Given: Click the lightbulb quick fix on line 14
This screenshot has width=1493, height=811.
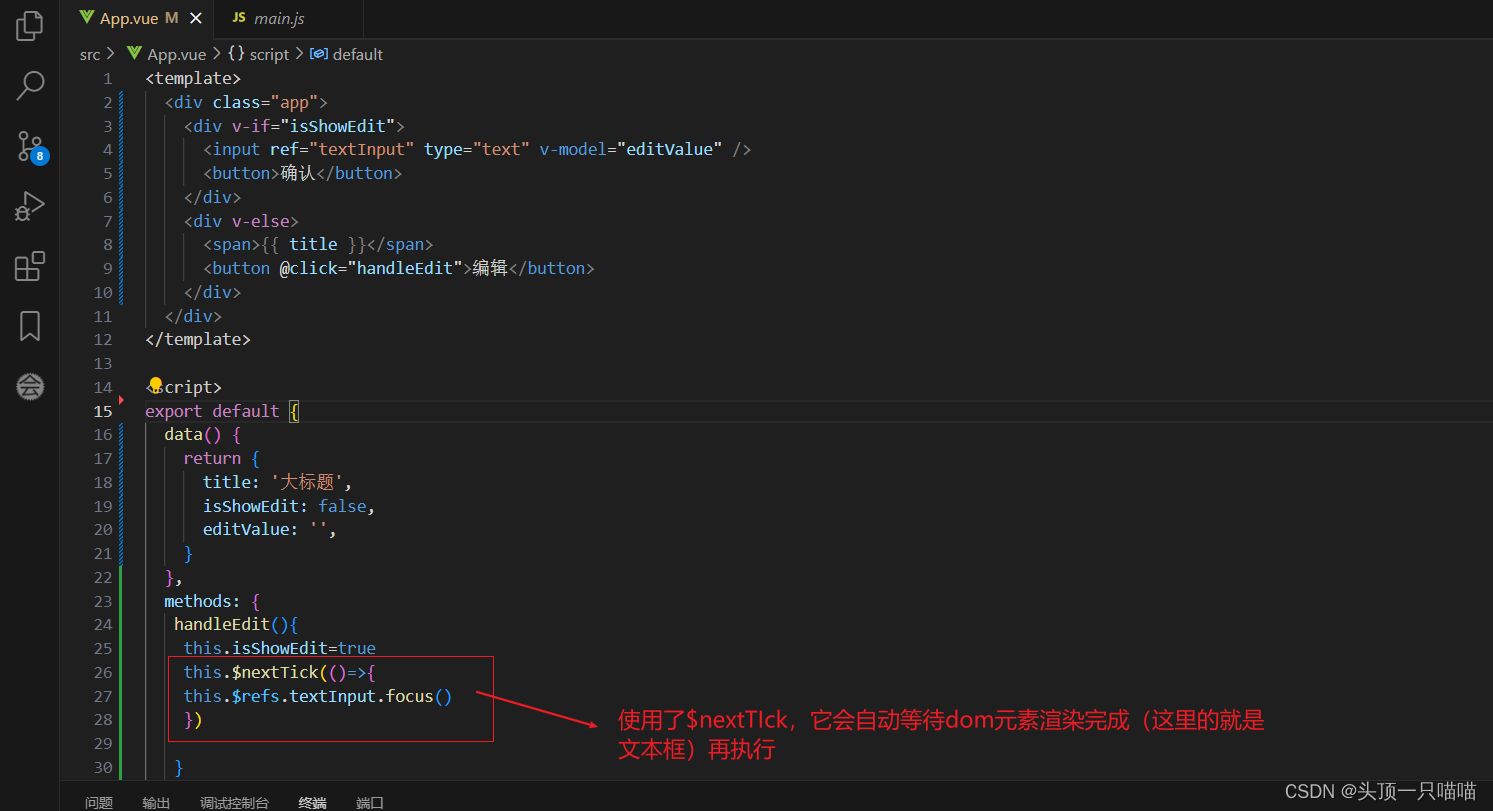Looking at the screenshot, I should 154,384.
